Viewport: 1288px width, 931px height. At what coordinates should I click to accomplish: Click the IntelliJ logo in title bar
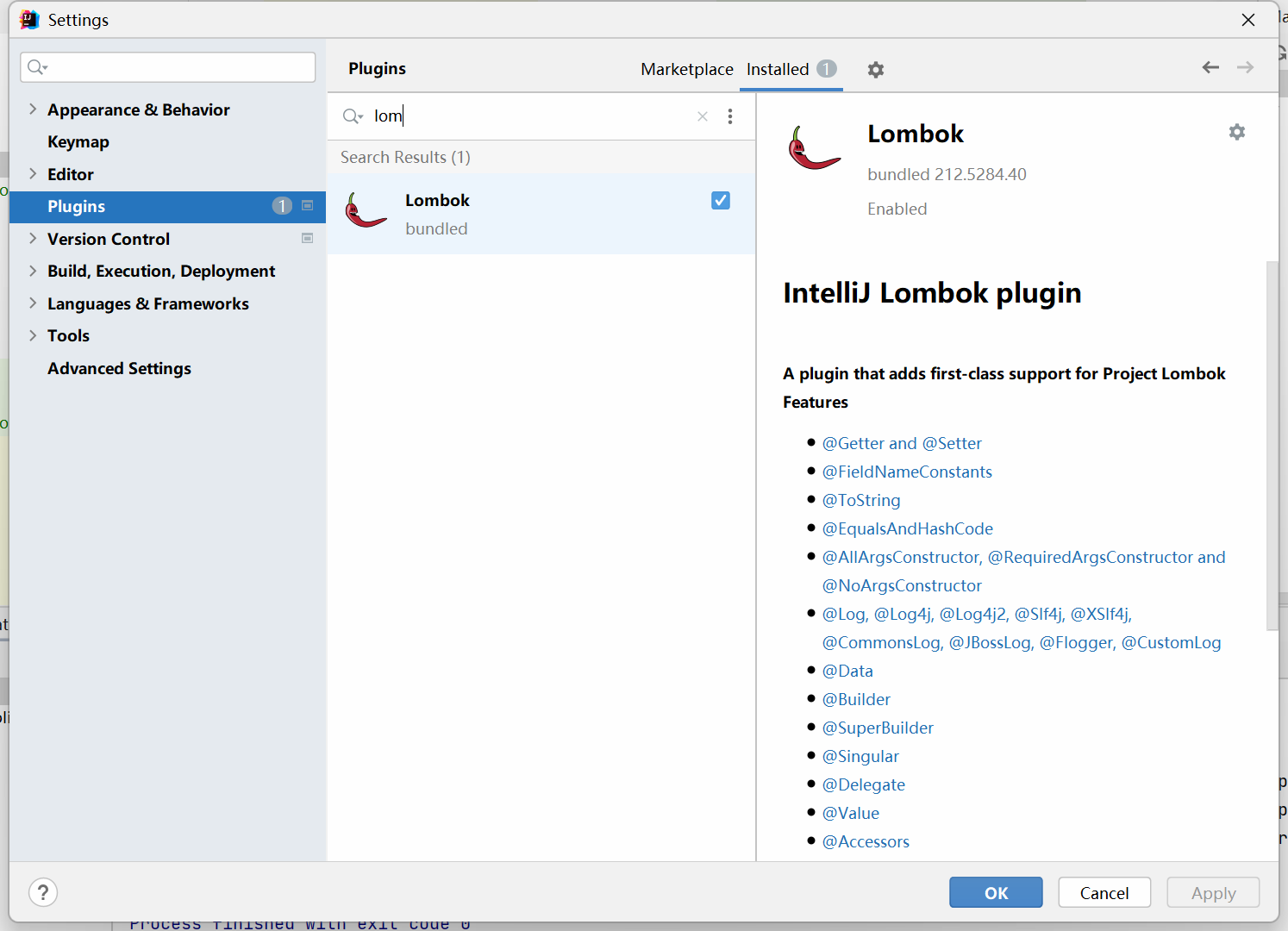pos(29,20)
